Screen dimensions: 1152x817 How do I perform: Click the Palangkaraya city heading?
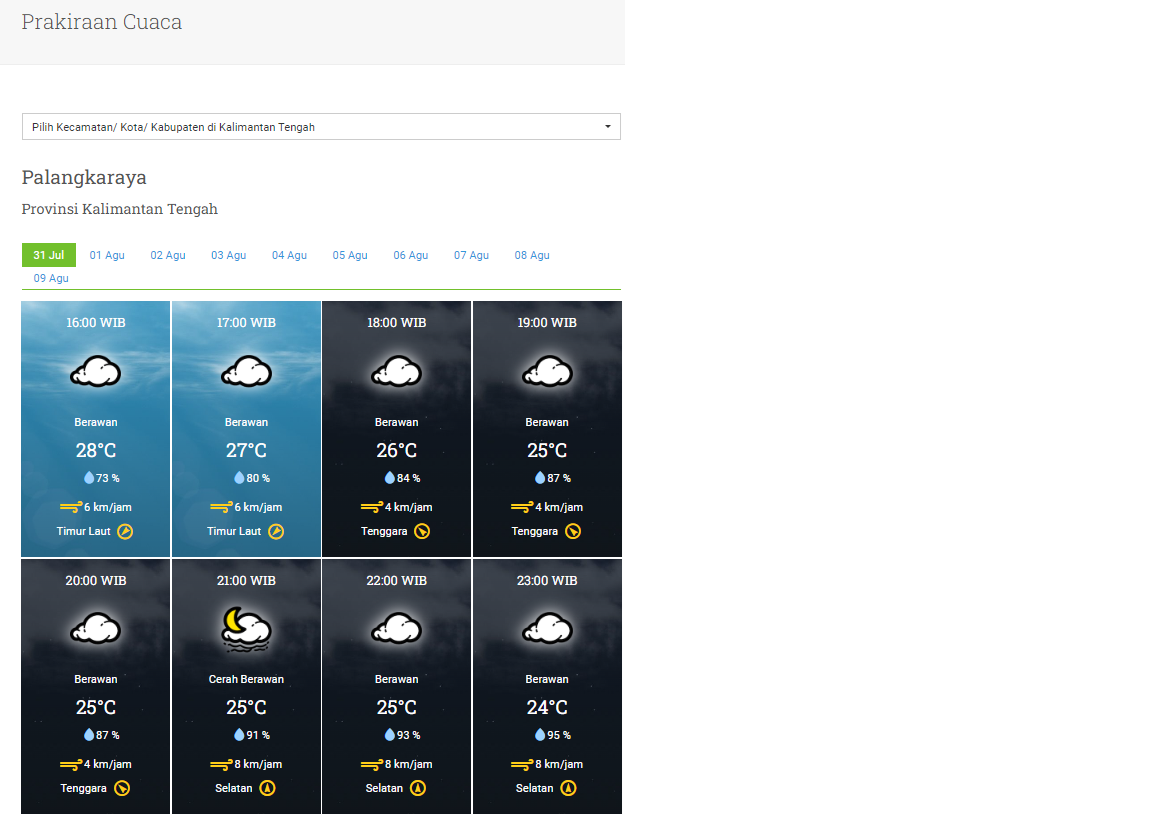point(84,178)
